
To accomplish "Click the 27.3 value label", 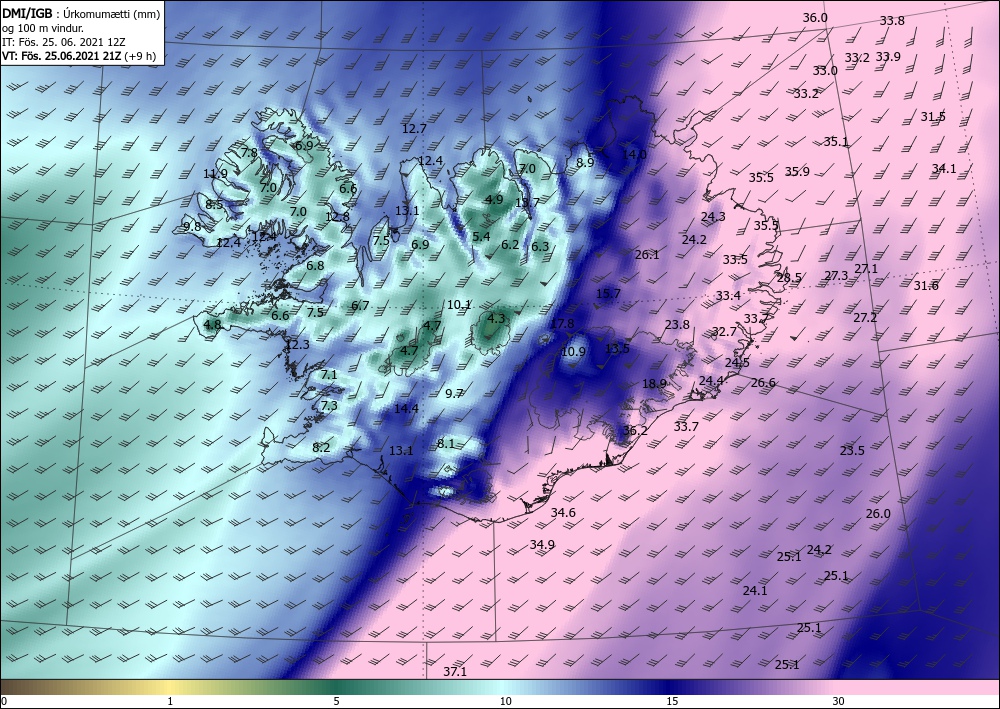I will pos(835,275).
